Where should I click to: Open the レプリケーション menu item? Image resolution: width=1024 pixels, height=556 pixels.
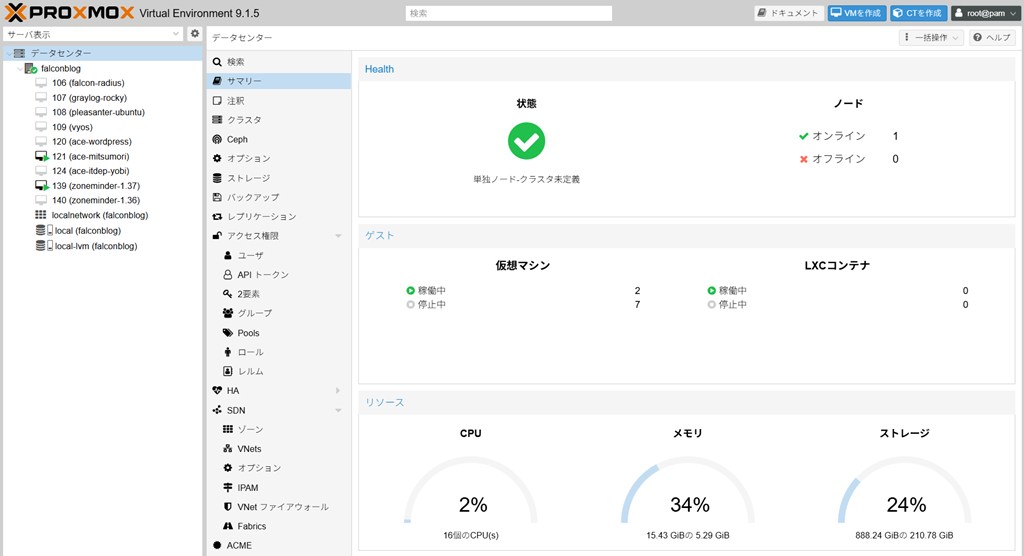coord(261,217)
